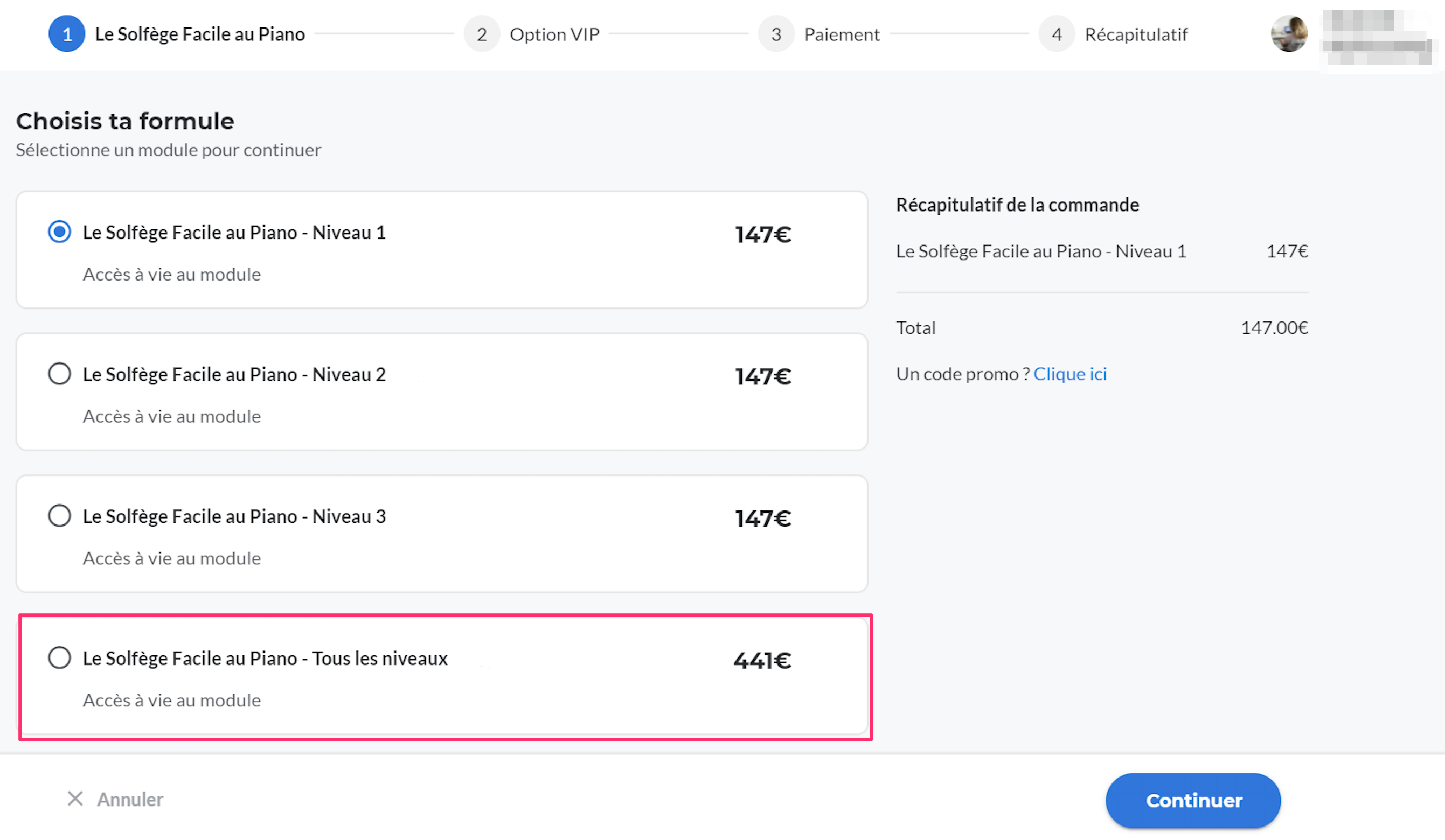Click Clique ici promo code link

1069,374
